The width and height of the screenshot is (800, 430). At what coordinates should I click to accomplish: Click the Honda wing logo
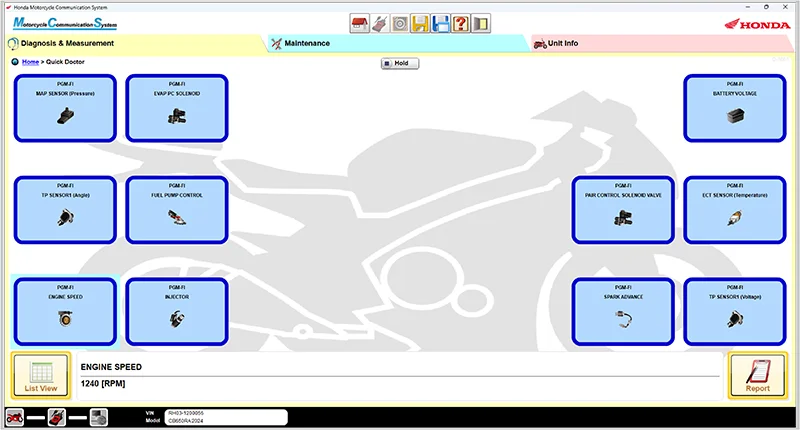pyautogui.click(x=757, y=24)
